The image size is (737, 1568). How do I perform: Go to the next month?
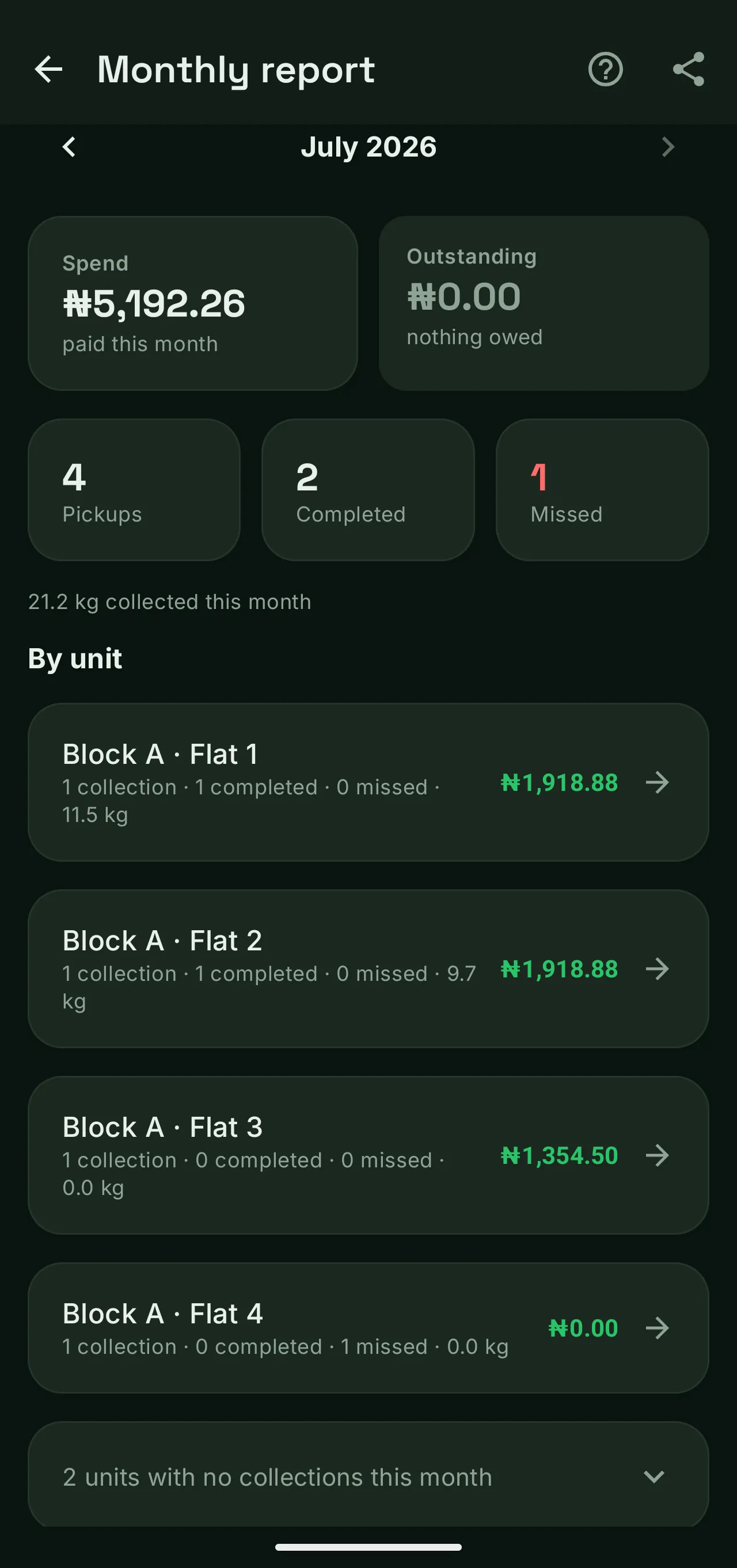tap(668, 147)
